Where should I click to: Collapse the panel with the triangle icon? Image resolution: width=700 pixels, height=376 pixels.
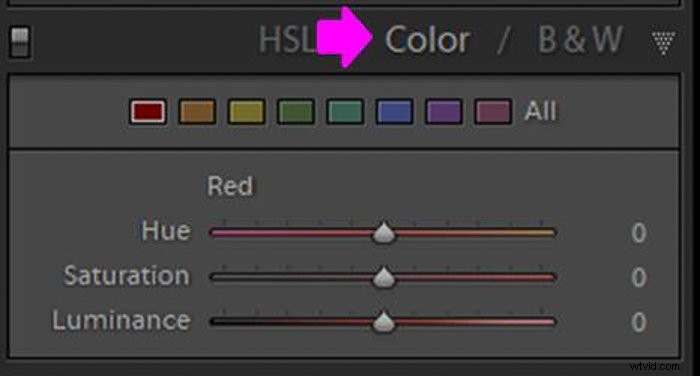point(663,43)
